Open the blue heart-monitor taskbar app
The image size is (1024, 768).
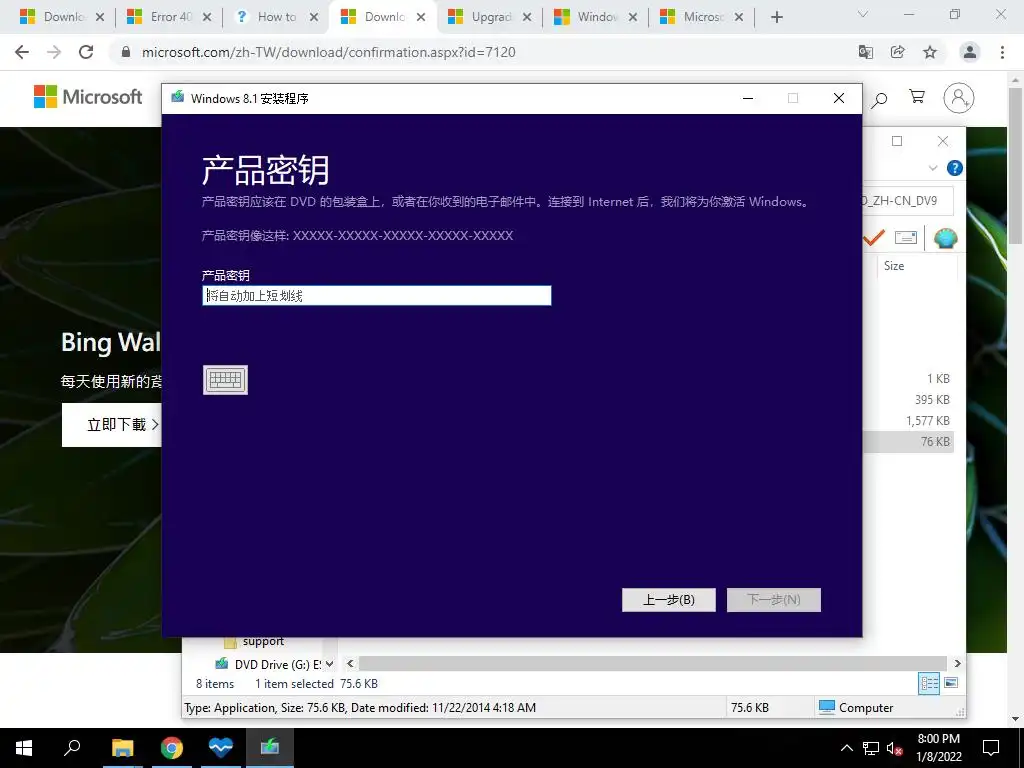(221, 748)
